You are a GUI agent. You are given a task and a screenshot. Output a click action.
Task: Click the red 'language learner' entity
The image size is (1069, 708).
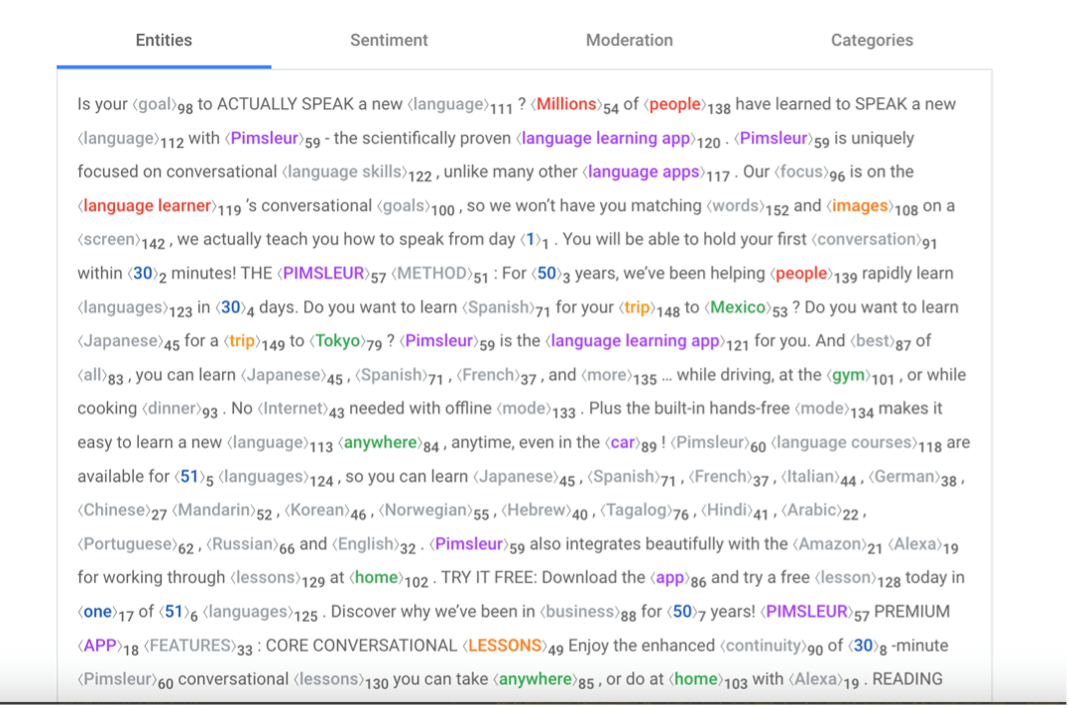tap(147, 206)
